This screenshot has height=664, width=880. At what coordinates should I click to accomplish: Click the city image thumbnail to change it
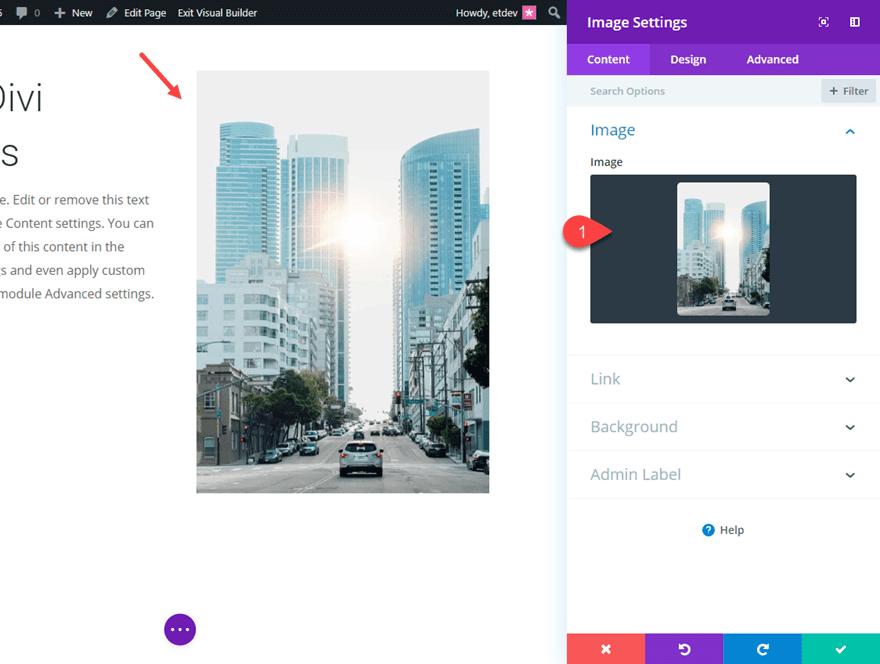pos(722,248)
